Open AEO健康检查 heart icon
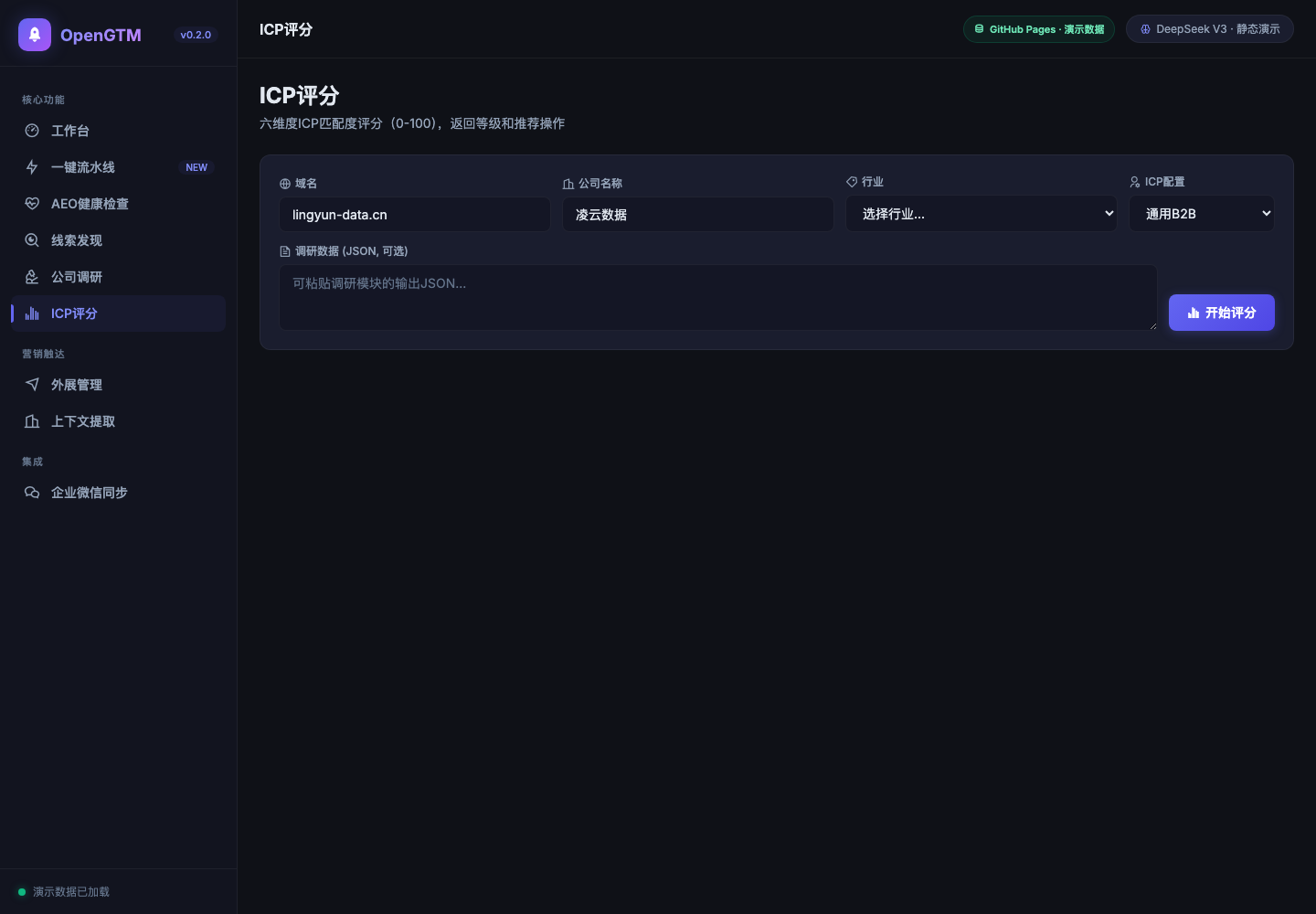Image resolution: width=1316 pixels, height=914 pixels. point(32,204)
